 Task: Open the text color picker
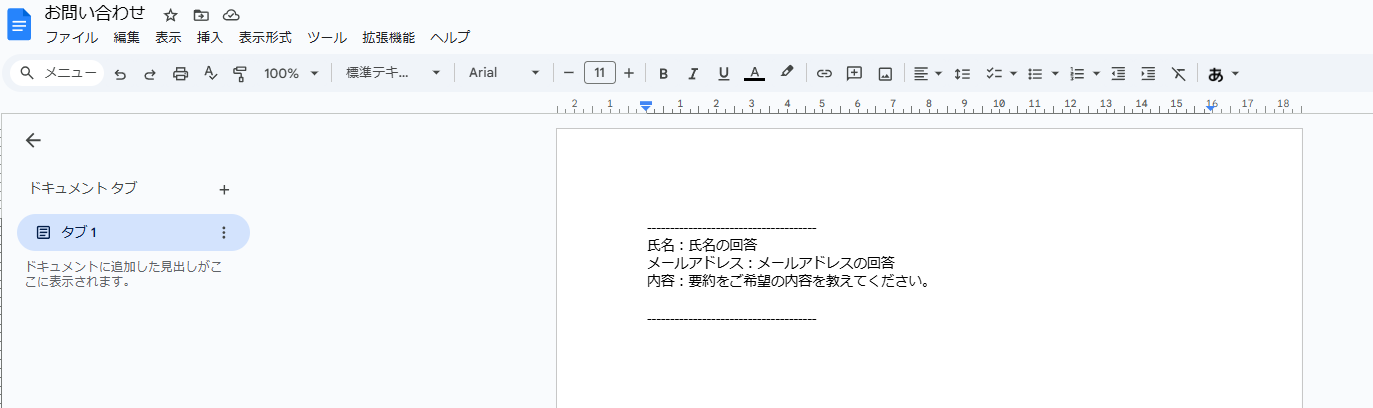[x=755, y=73]
